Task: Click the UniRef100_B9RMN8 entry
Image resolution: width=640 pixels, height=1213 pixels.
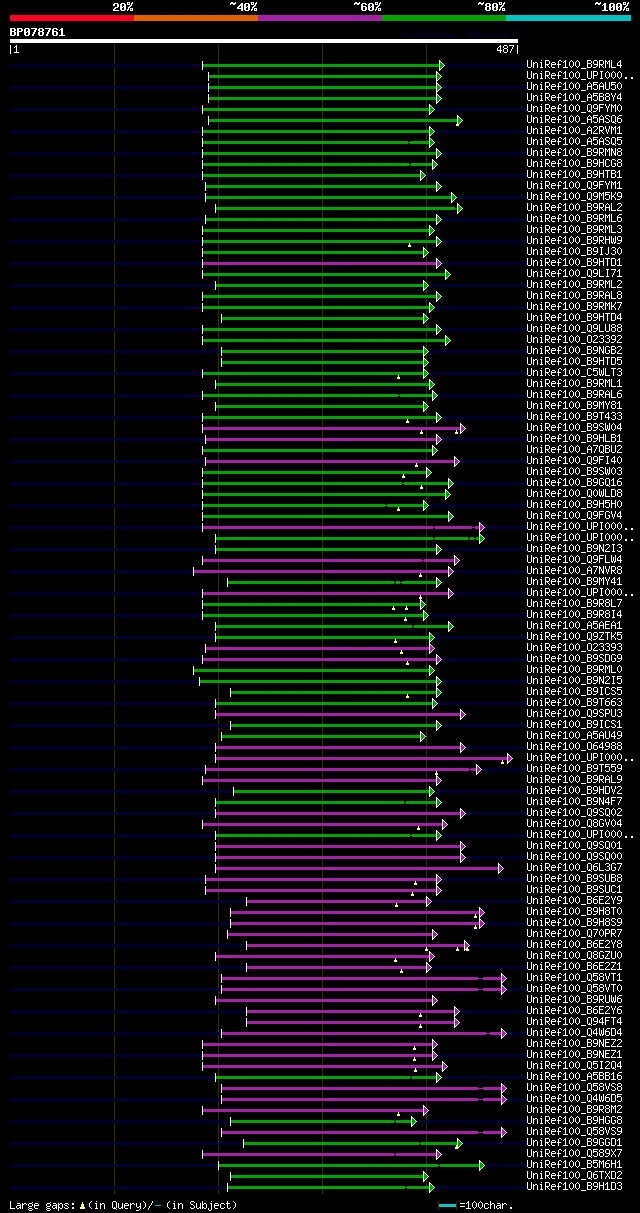Action: click(x=574, y=153)
